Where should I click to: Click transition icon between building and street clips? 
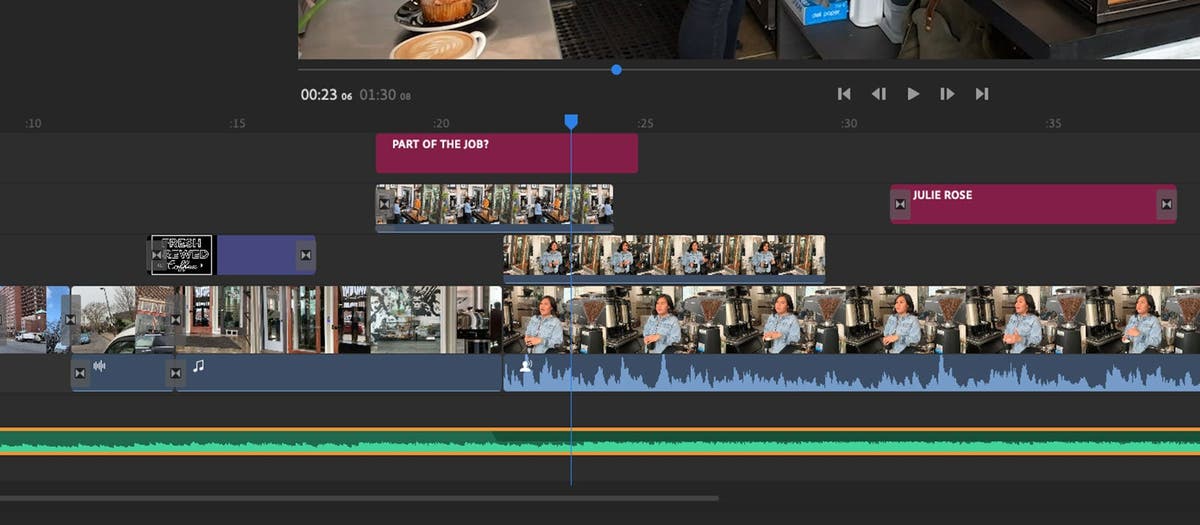click(70, 319)
